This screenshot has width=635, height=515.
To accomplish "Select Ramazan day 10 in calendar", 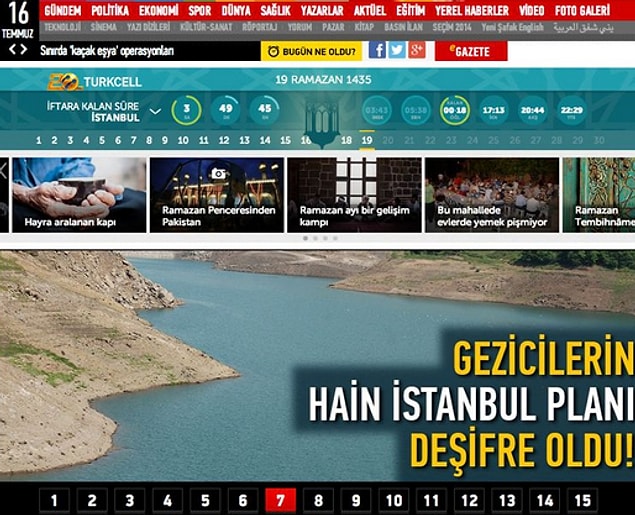I will pyautogui.click(x=183, y=140).
